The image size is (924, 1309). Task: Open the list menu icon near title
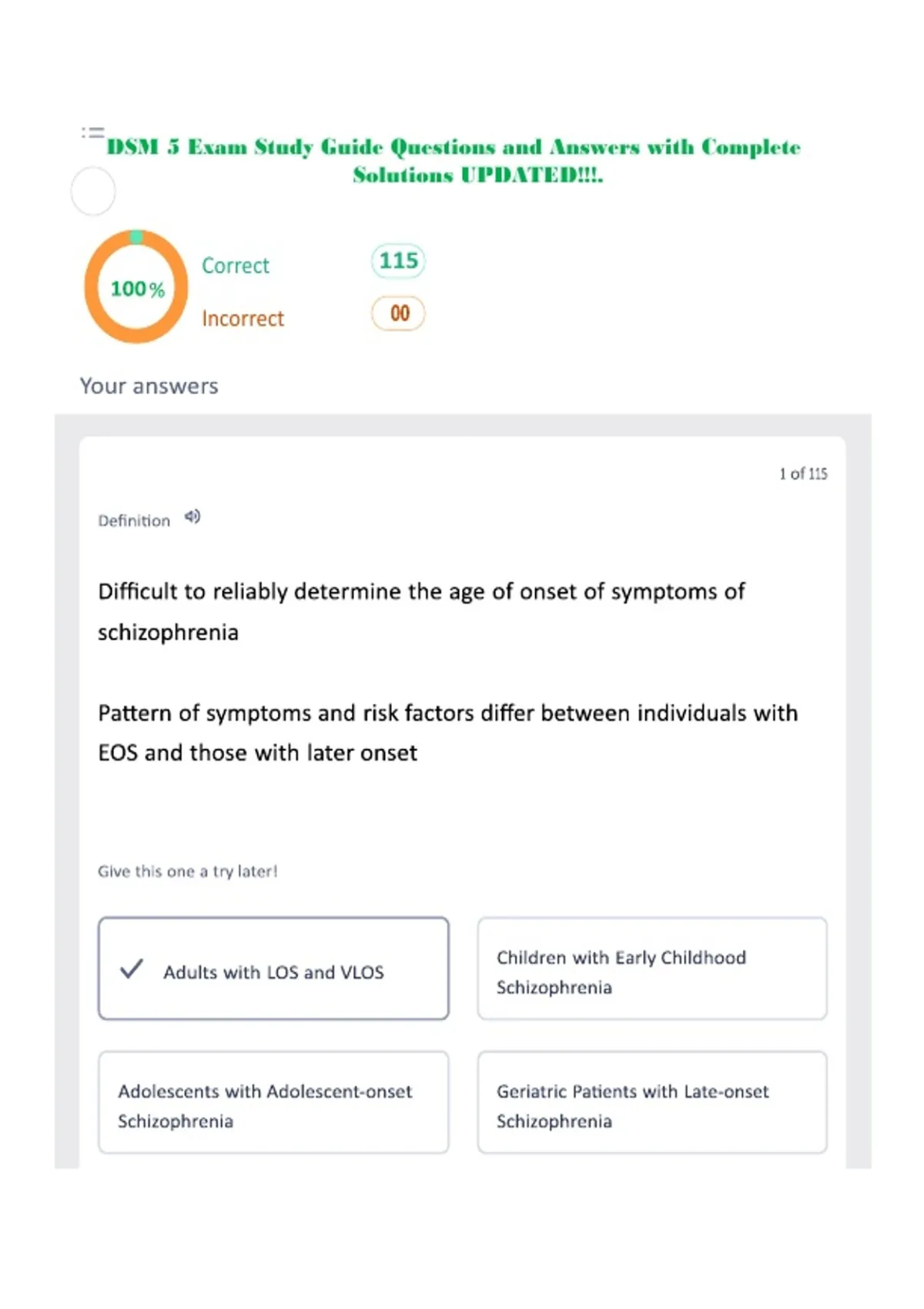[92, 132]
